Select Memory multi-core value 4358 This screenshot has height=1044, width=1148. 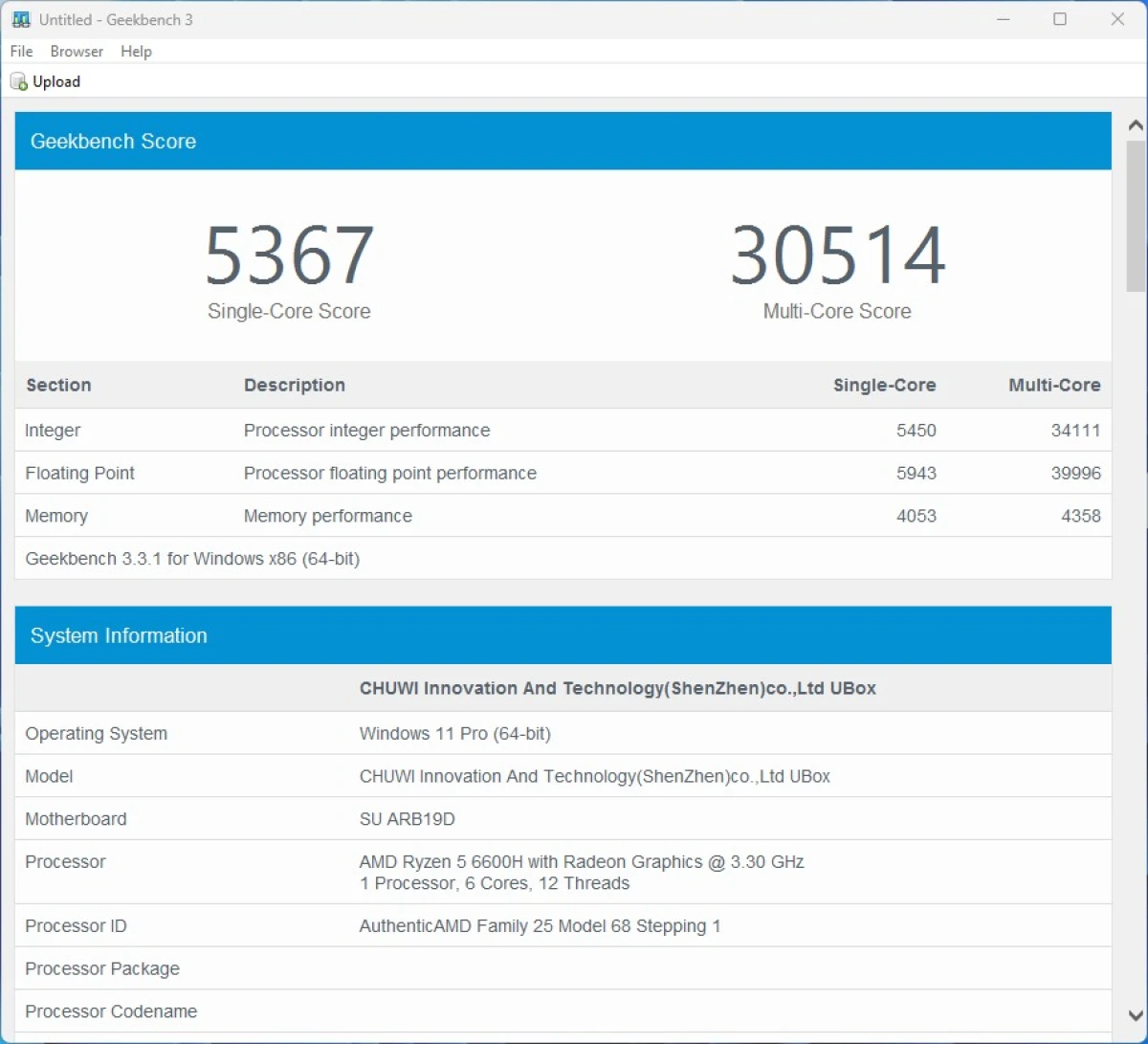pos(1081,517)
